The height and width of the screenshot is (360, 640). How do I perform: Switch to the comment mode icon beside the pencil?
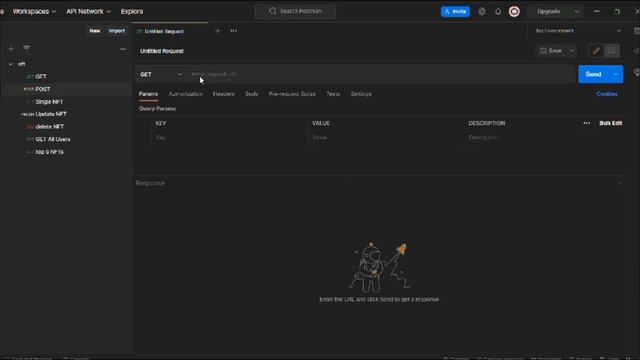tap(611, 51)
